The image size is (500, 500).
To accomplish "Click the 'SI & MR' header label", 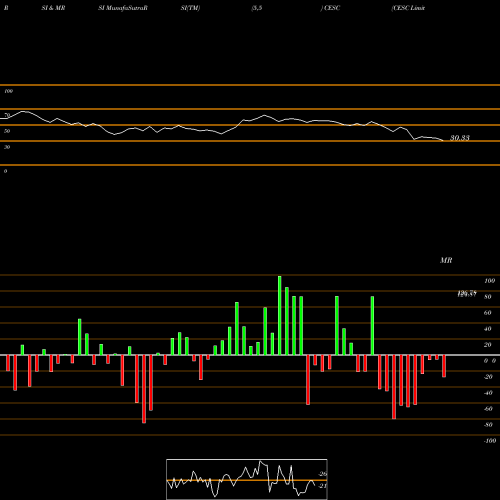I will coord(53,8).
